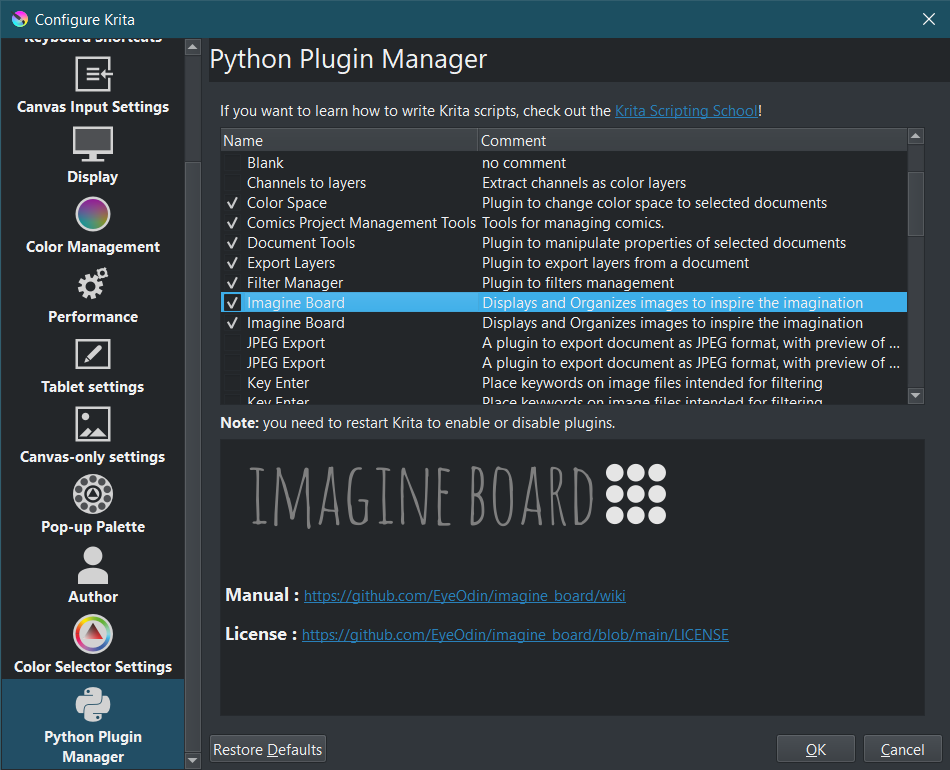
Task: Open Canvas Input Settings page icon
Action: click(93, 74)
